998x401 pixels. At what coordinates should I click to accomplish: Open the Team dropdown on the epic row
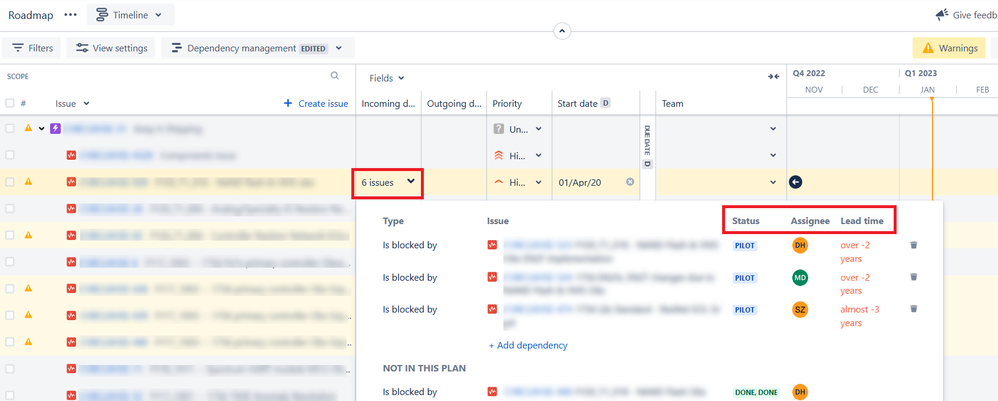(x=773, y=129)
